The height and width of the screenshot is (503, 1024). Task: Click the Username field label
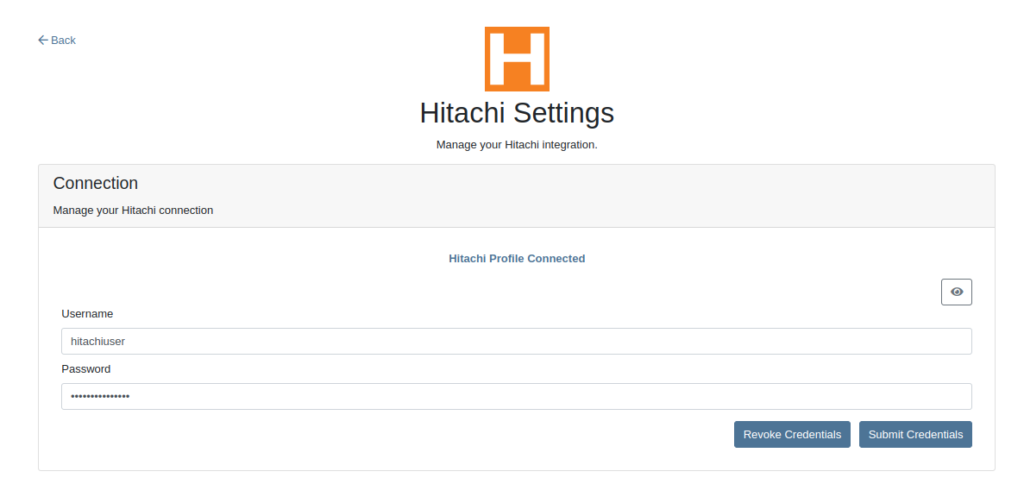pyautogui.click(x=88, y=314)
